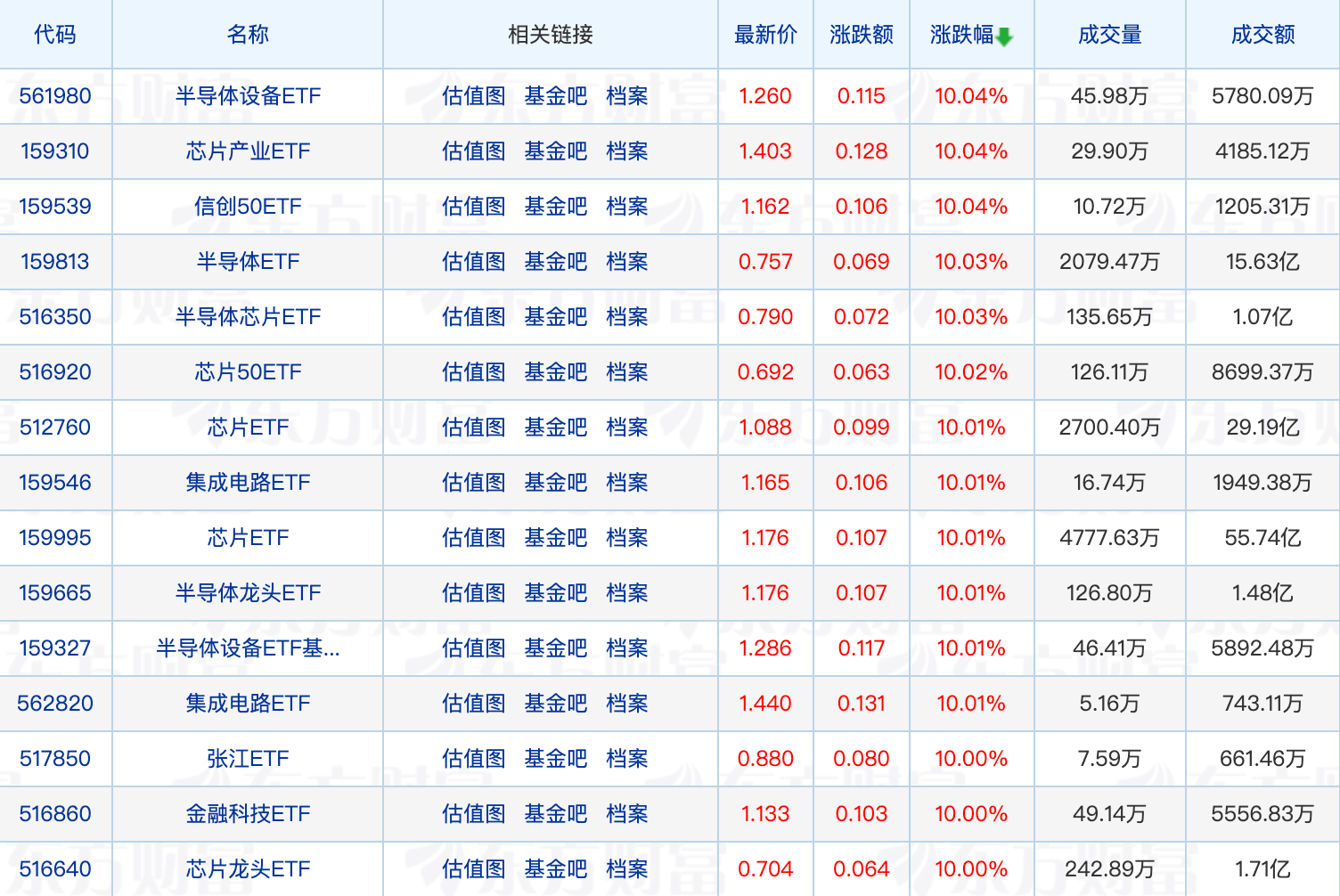The width and height of the screenshot is (1340, 896).
Task: Open 估值图 for 半导体设备ETF 561980
Action: [474, 96]
